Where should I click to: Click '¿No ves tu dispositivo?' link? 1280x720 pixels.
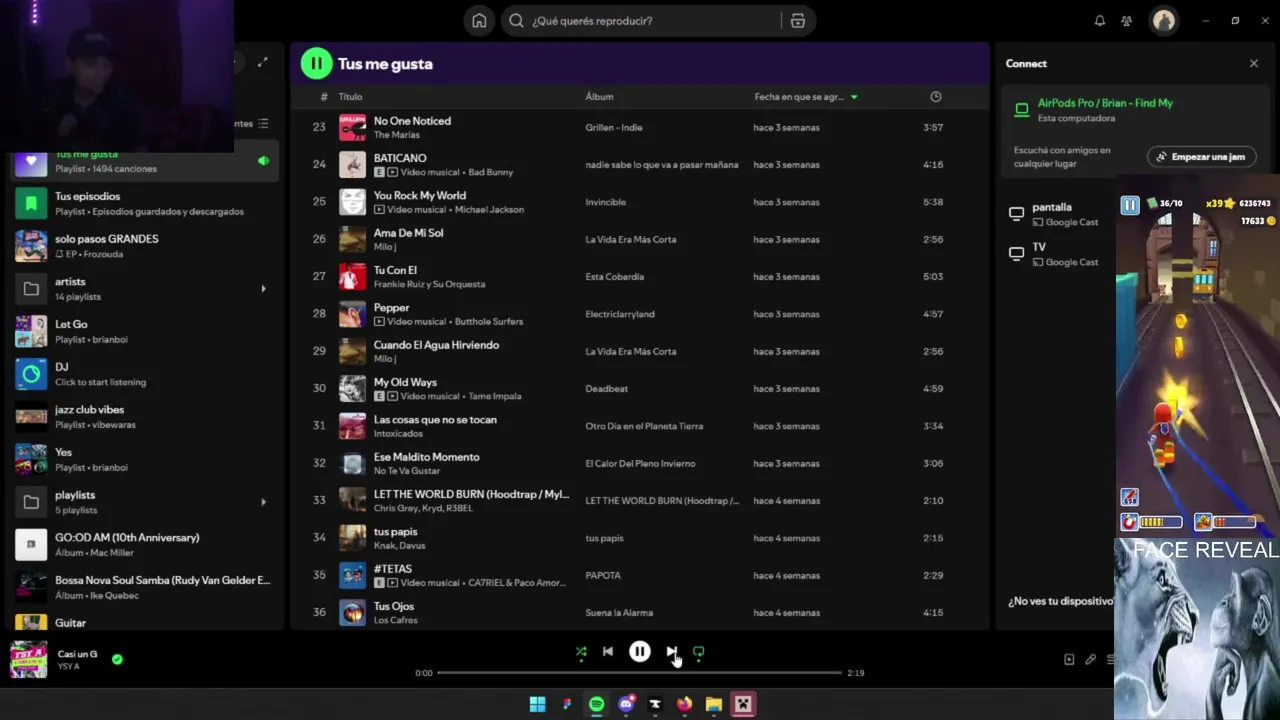click(1060, 601)
